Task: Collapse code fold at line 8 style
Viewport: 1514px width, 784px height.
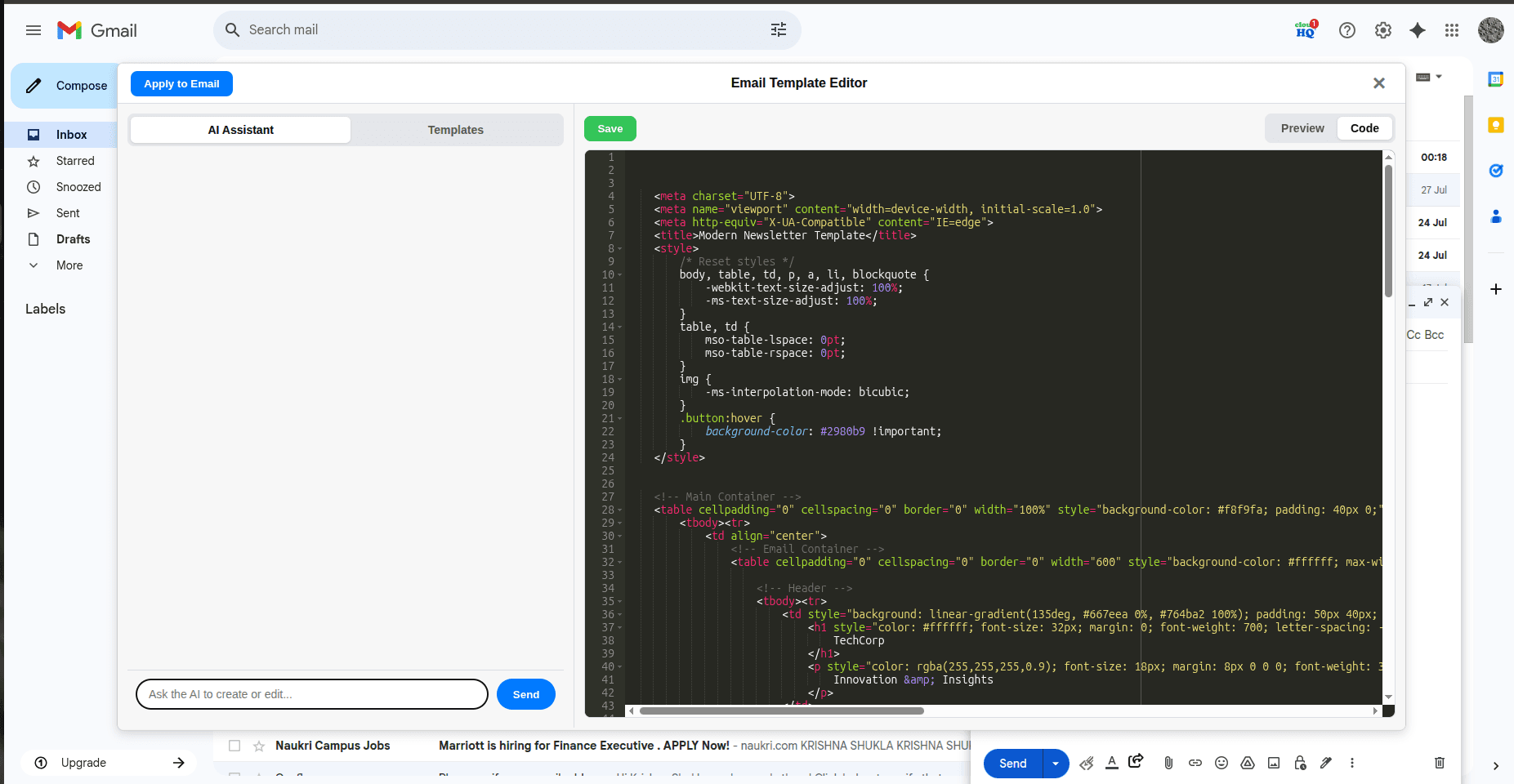Action: (x=620, y=248)
